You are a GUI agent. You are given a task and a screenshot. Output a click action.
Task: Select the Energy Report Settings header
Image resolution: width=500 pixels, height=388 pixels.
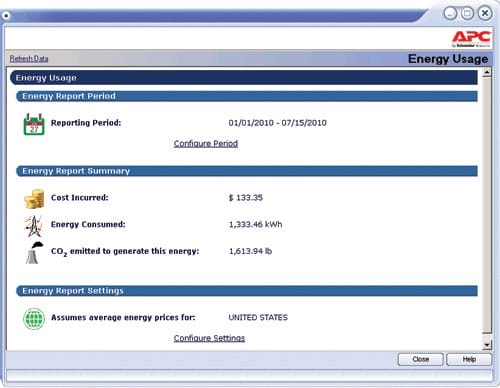pos(247,291)
